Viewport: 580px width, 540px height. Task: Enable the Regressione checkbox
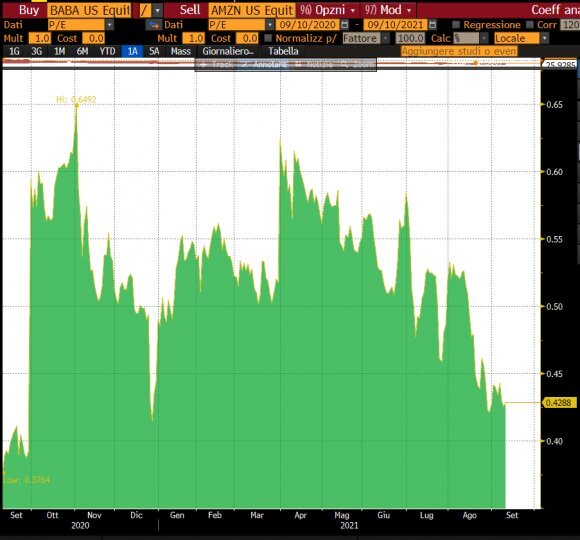pyautogui.click(x=456, y=25)
